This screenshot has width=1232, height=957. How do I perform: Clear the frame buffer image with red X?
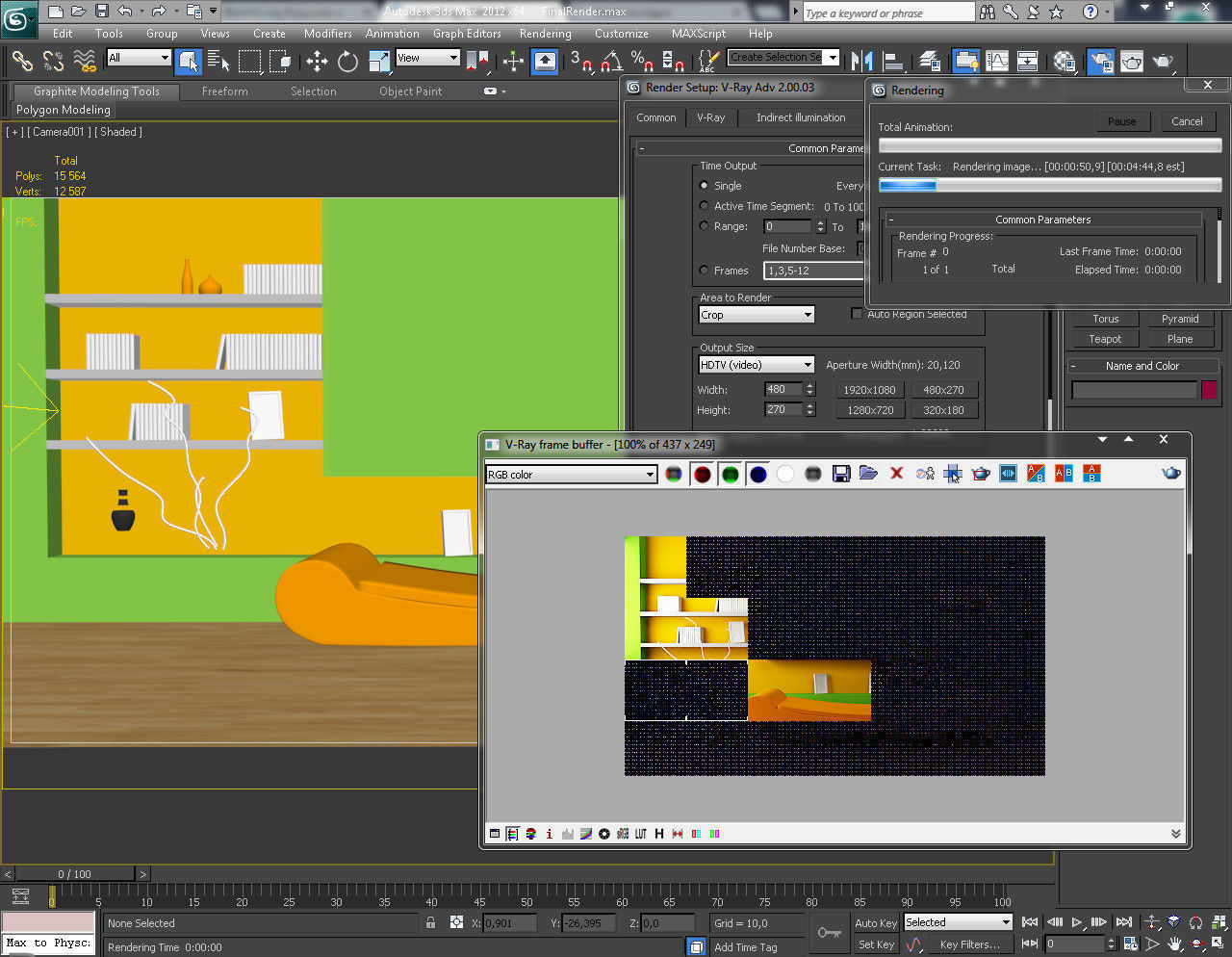pos(896,474)
